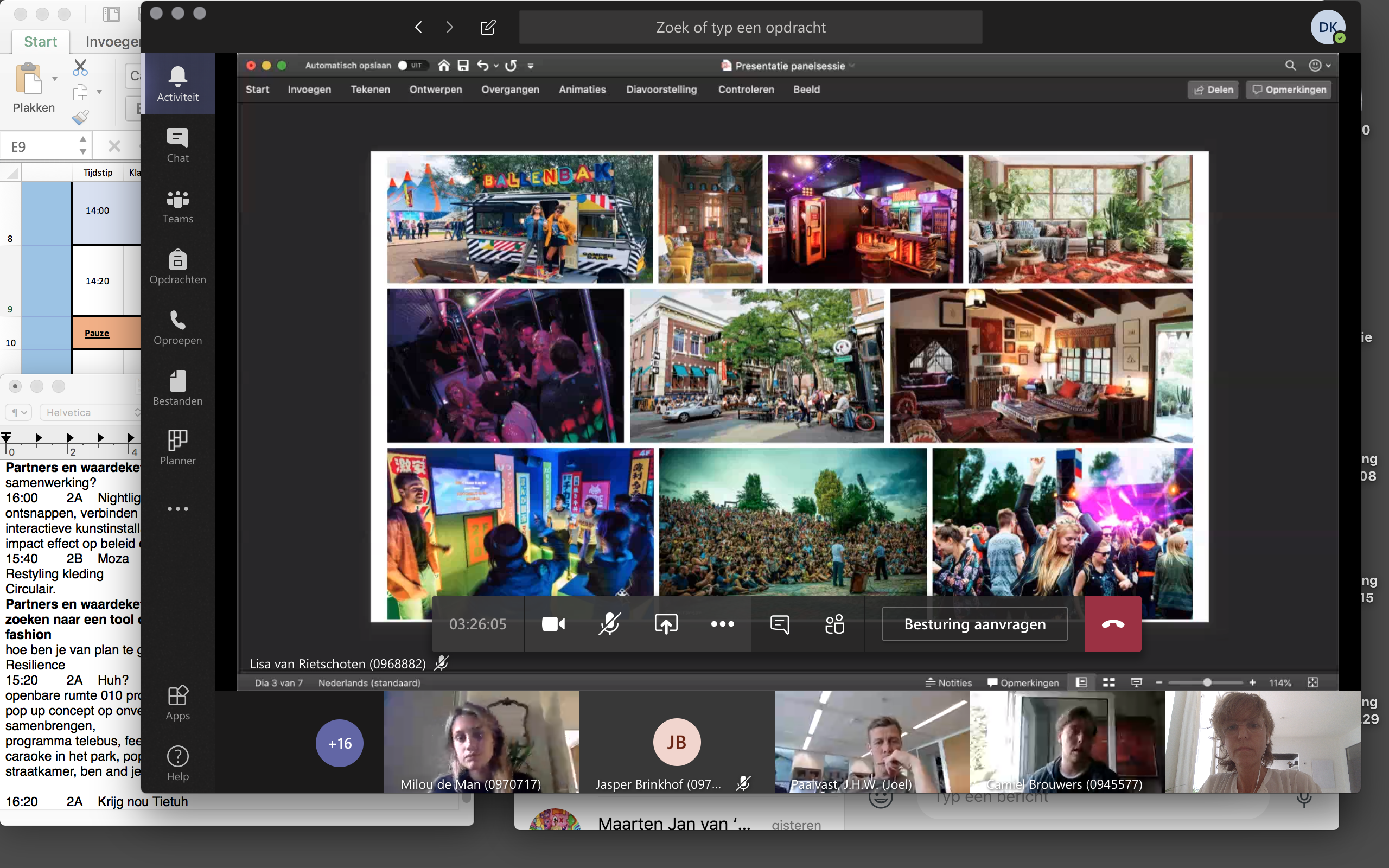Show meeting participants panel

[x=834, y=624]
